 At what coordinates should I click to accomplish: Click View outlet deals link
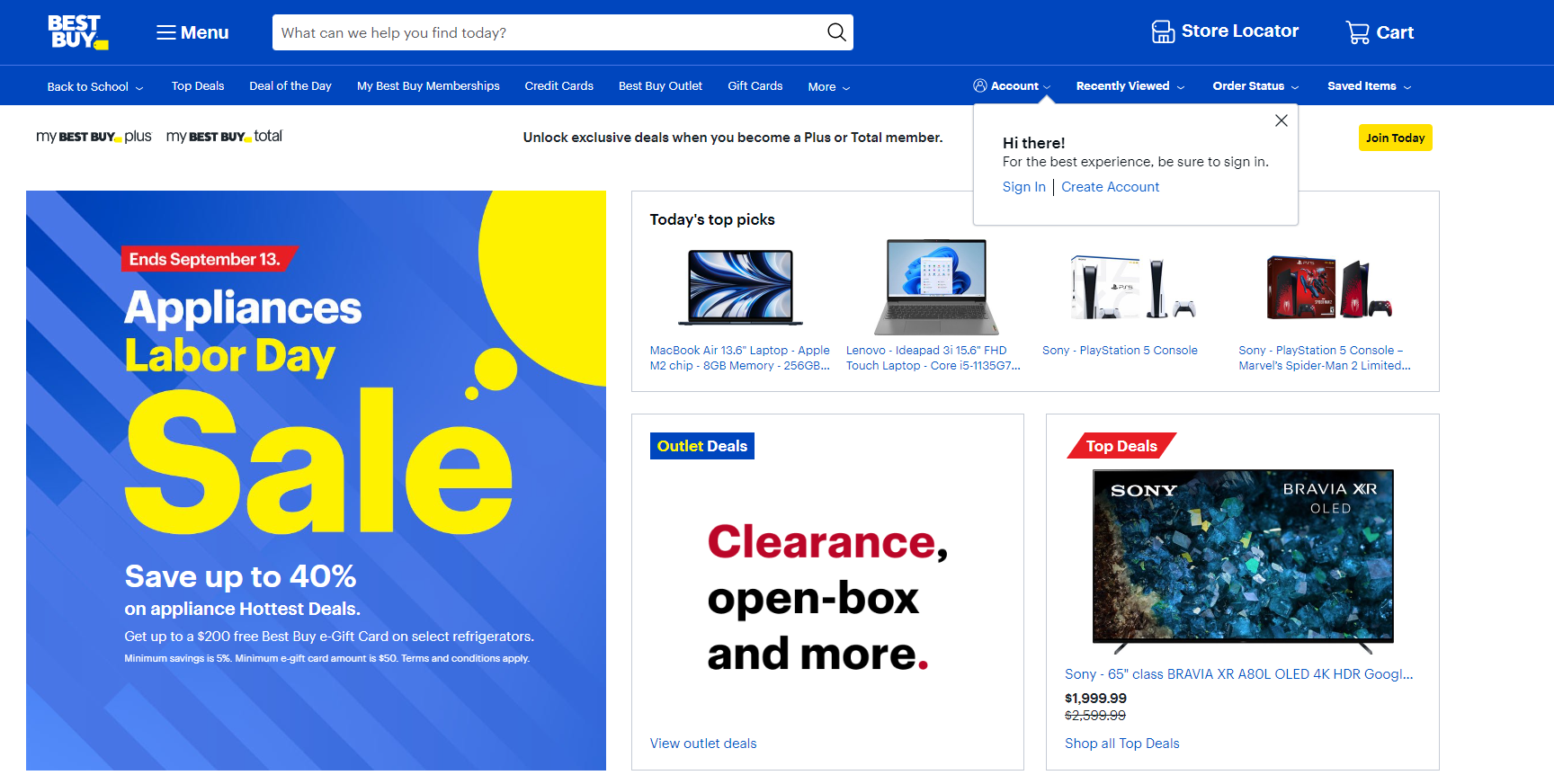pos(703,744)
